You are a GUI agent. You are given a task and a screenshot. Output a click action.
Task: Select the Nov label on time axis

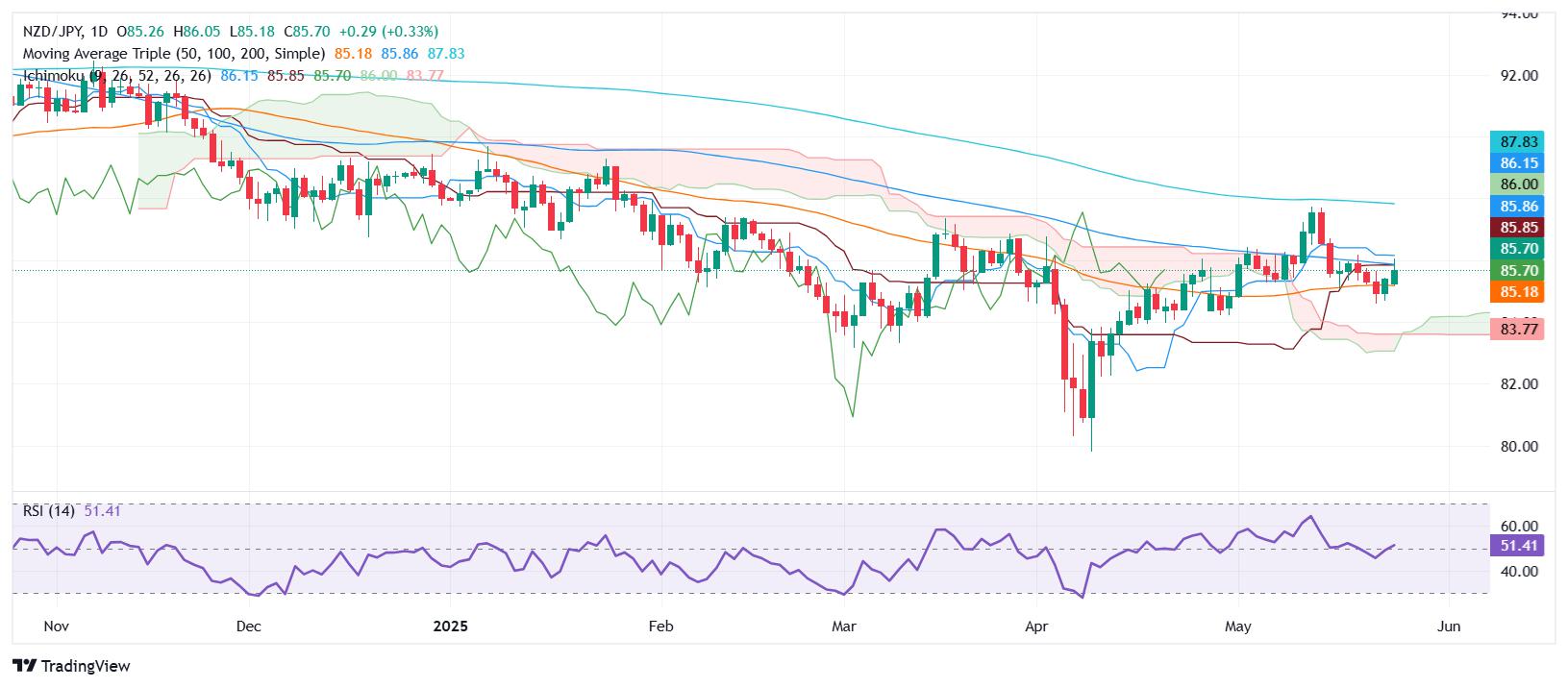coord(57,627)
